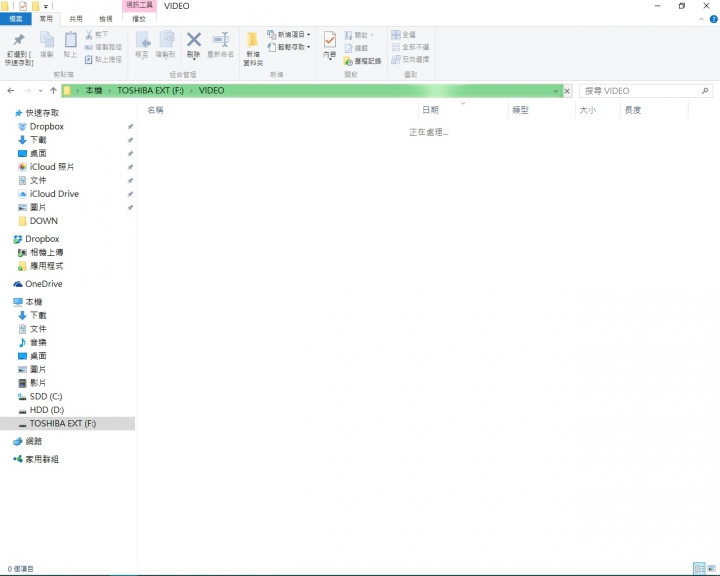Viewport: 720px width, 576px height.
Task: Click the Search VIDEO field
Action: coord(646,91)
